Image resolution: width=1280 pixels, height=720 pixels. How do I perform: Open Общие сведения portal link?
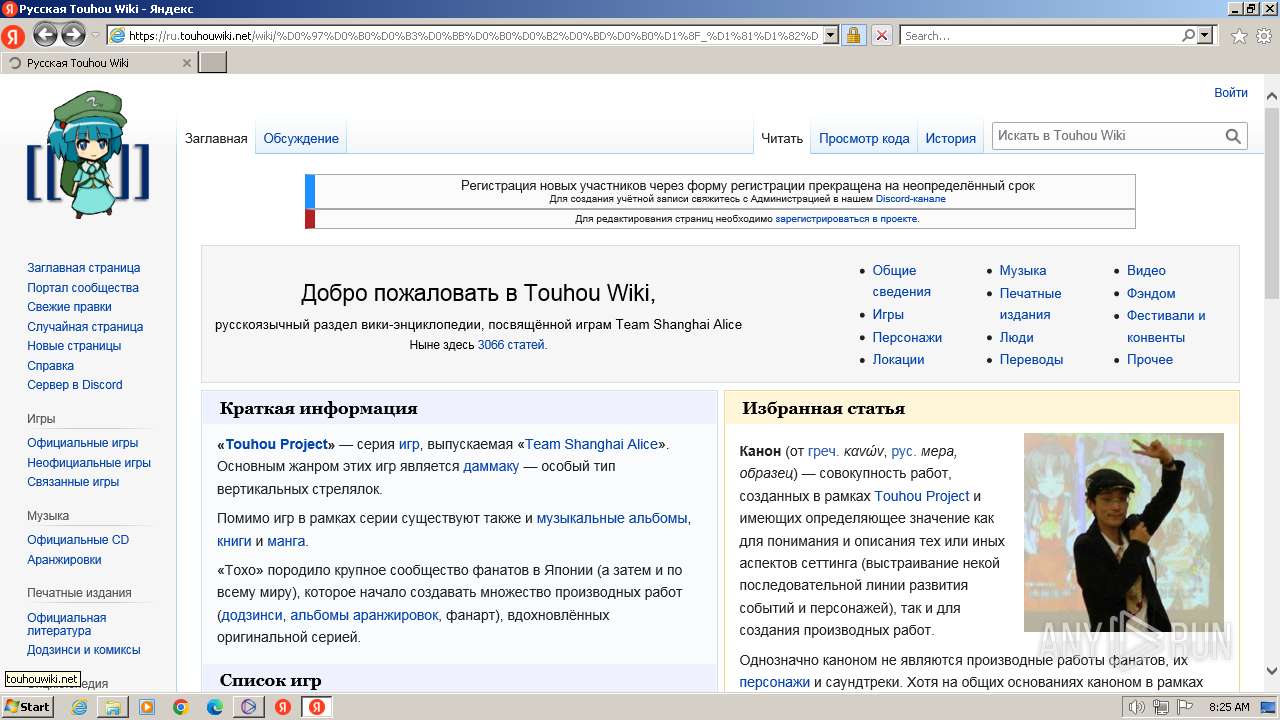tap(902, 281)
